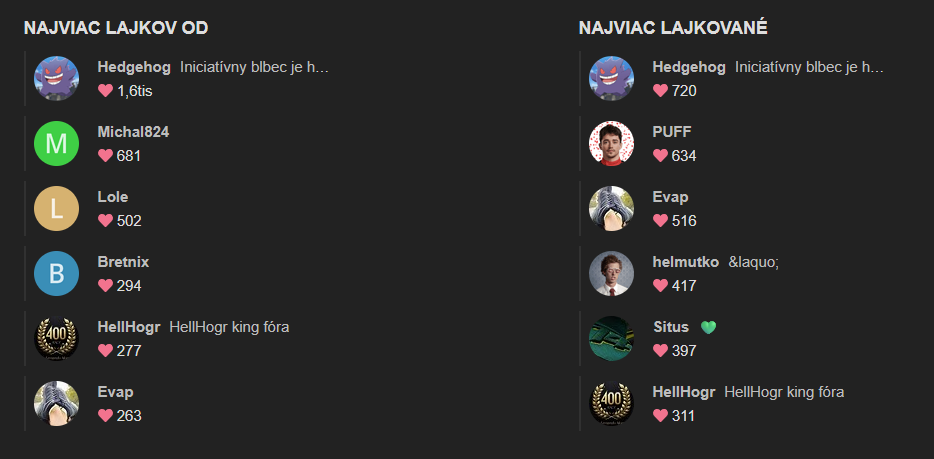The image size is (934, 459).
Task: Open Lole's tan L avatar
Action: [x=57, y=208]
